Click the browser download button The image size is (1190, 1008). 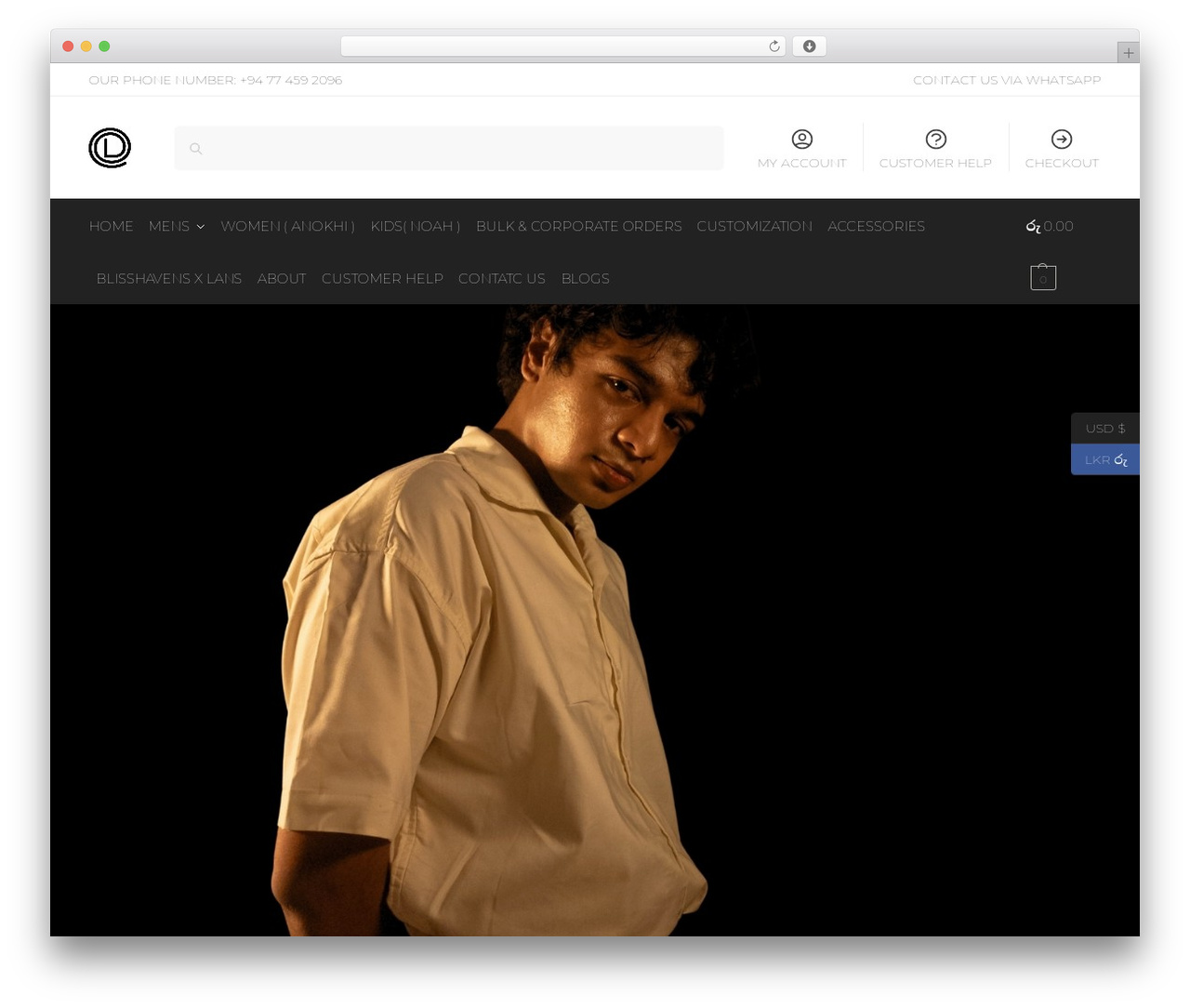(809, 46)
